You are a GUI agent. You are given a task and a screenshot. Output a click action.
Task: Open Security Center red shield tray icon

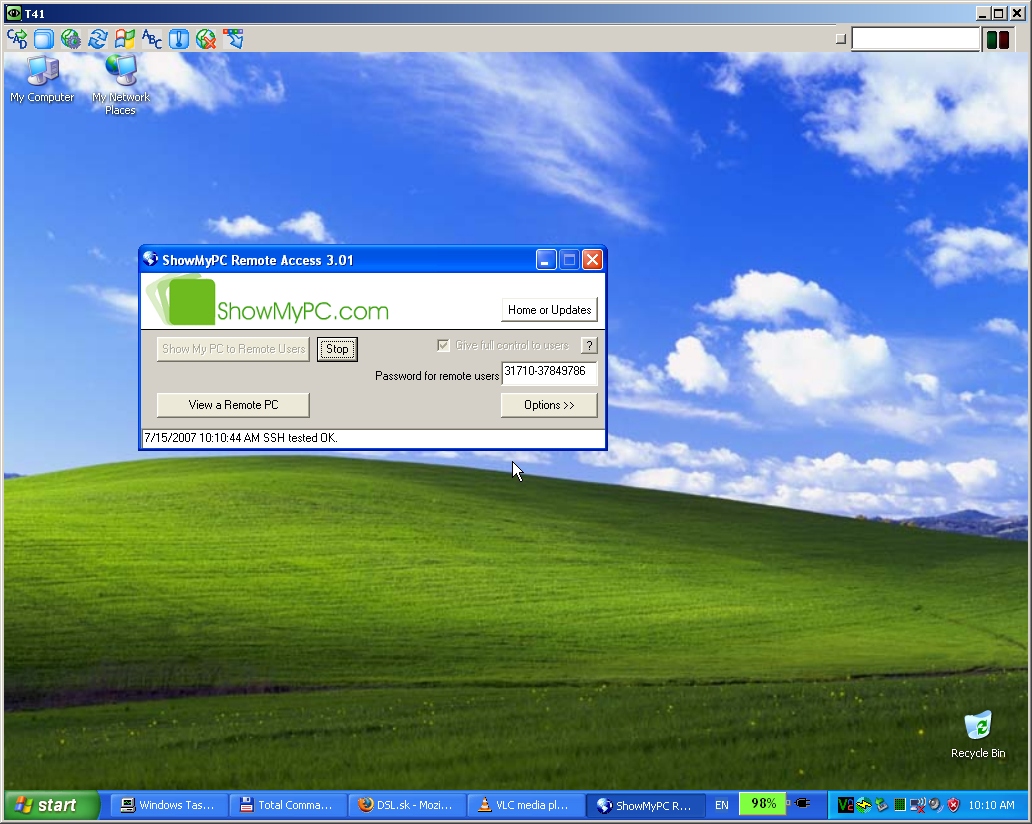click(953, 805)
